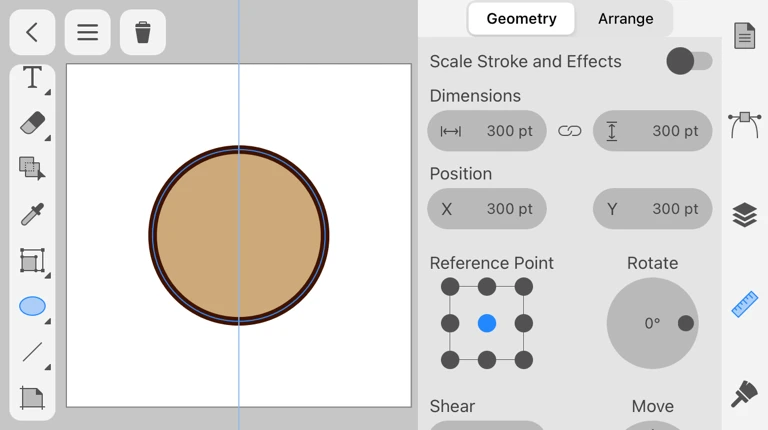Pick the Eyedropper tool
Screen dimensions: 768x430
coord(32,214)
